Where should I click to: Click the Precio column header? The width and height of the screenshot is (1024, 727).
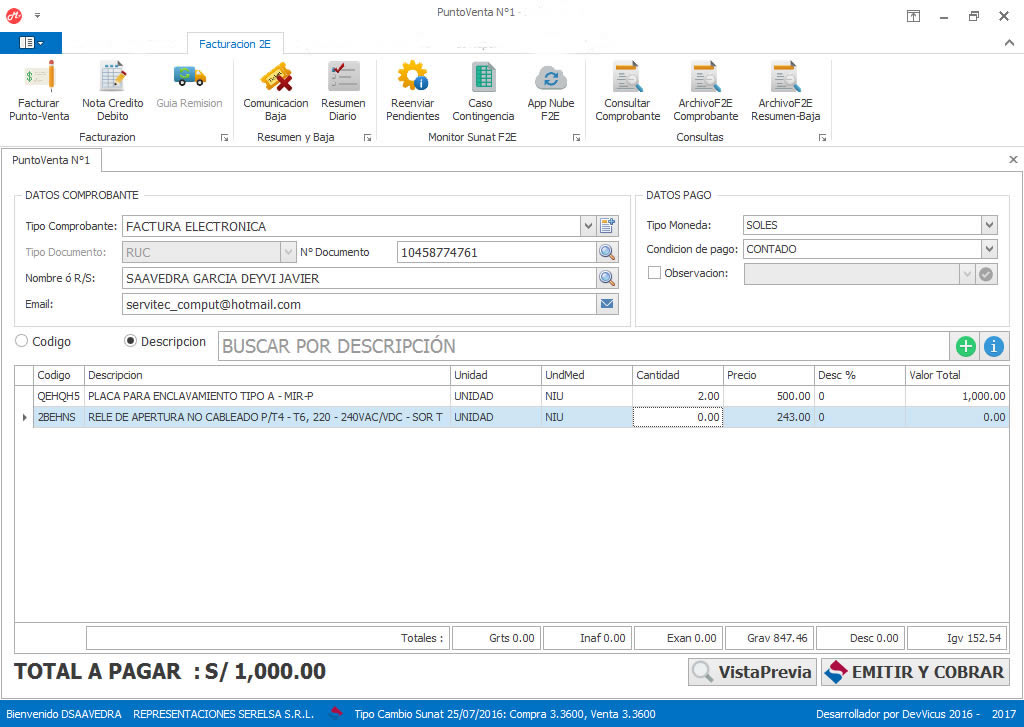pos(768,375)
